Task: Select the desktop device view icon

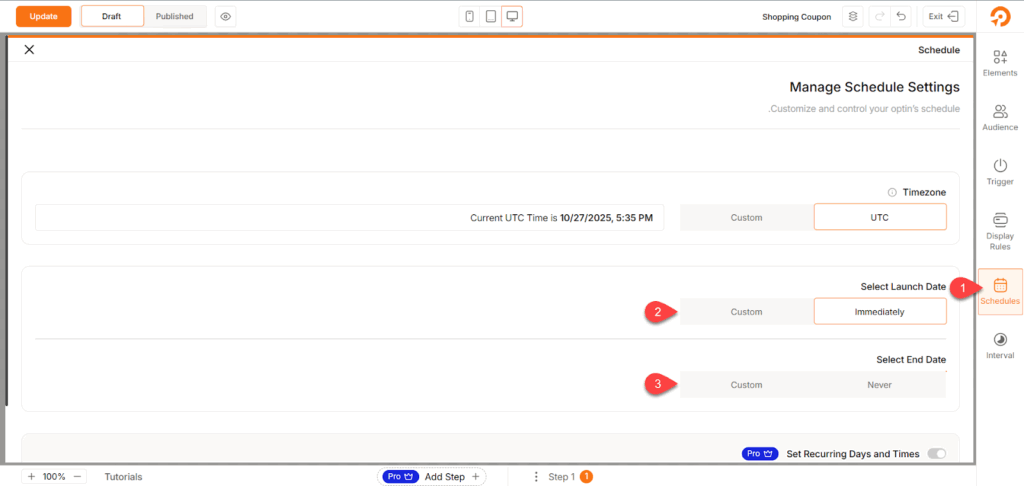Action: point(512,16)
